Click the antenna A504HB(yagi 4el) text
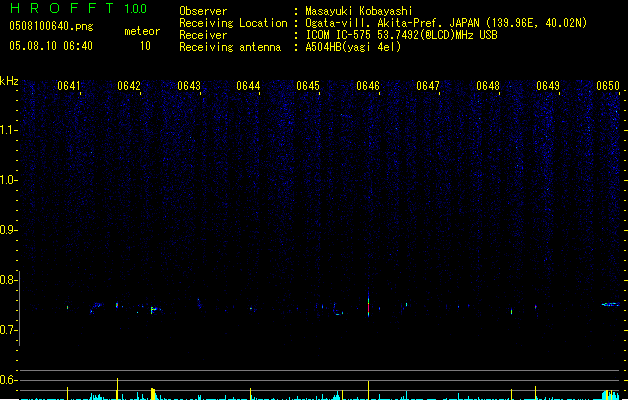 353,47
